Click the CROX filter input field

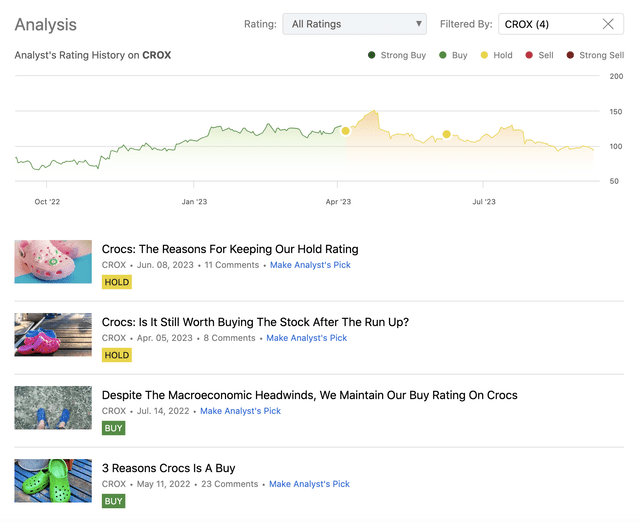548,24
